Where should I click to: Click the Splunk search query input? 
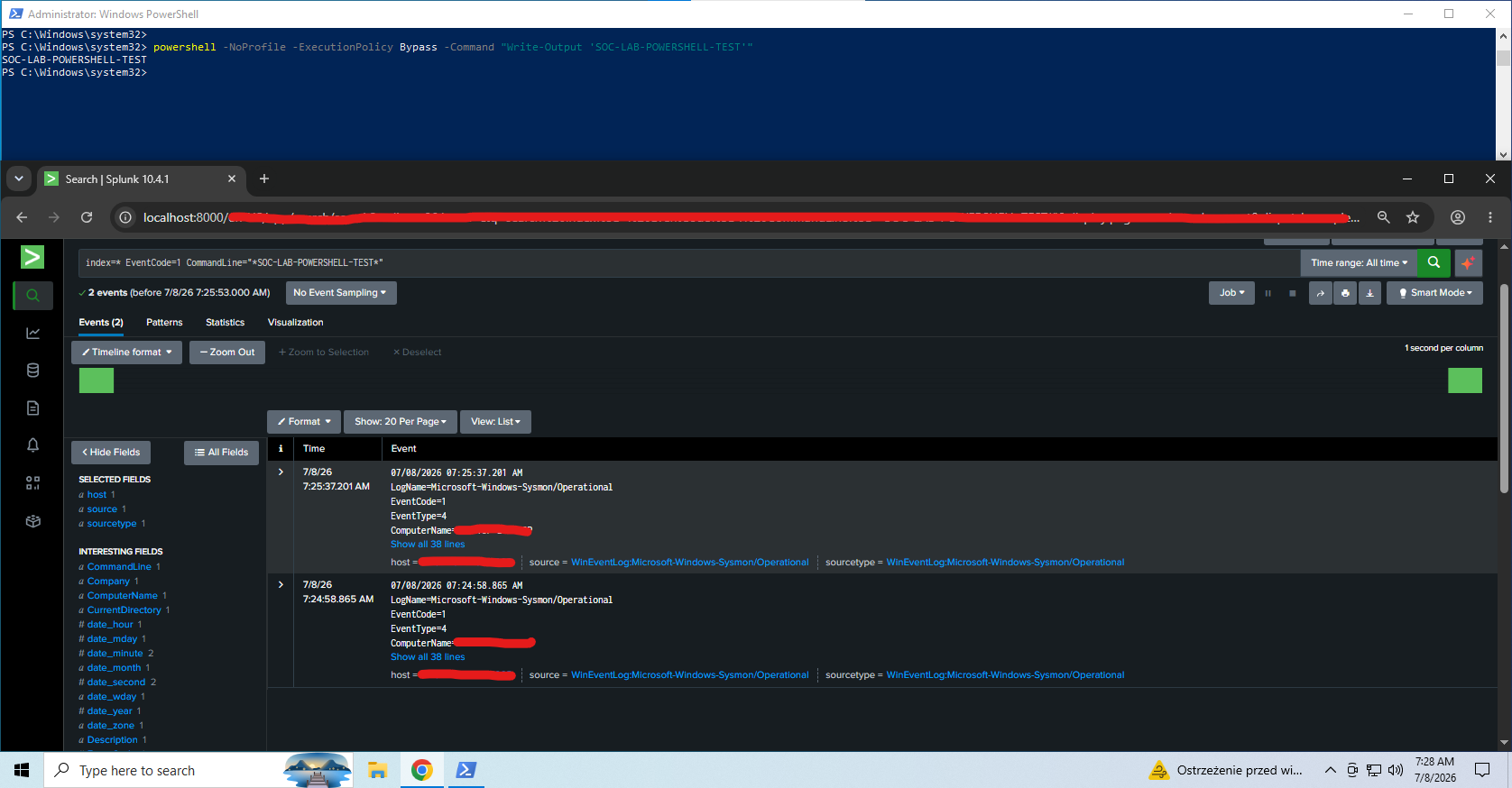(688, 262)
